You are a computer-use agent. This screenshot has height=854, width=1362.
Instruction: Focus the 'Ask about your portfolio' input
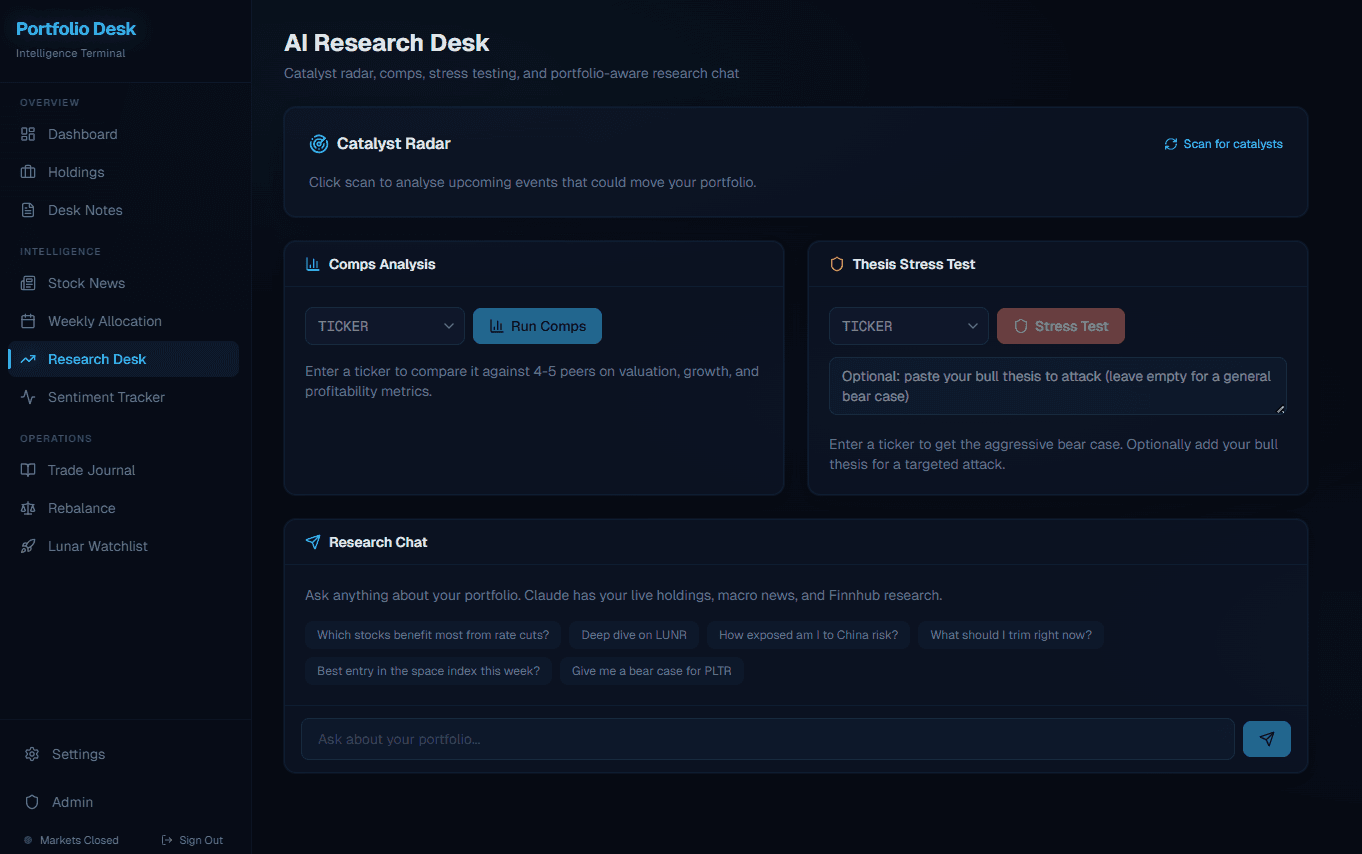[x=768, y=739]
